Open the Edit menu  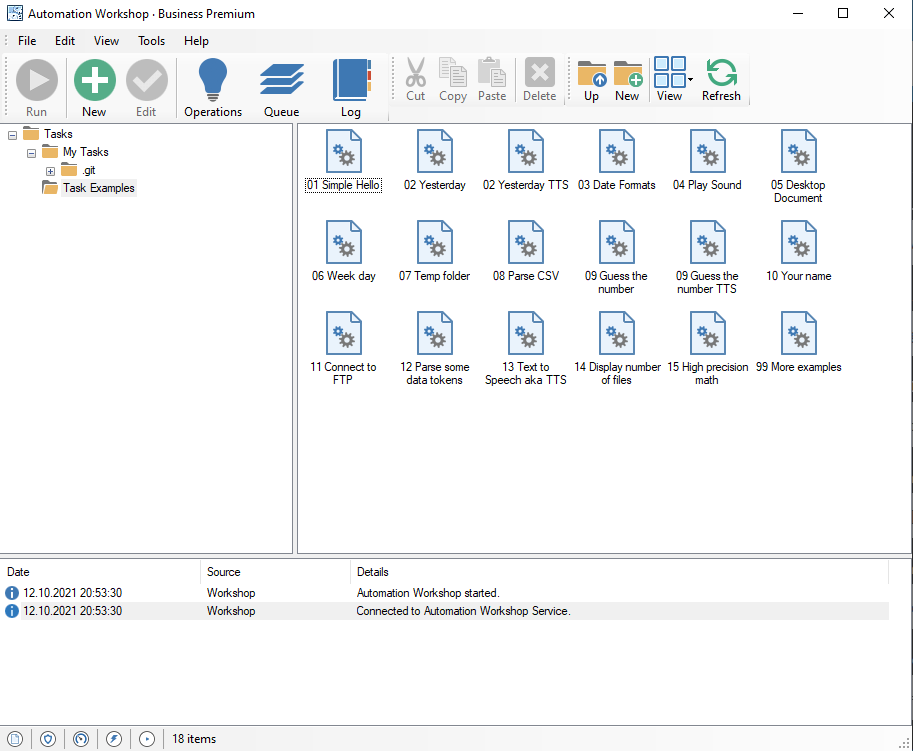(65, 41)
